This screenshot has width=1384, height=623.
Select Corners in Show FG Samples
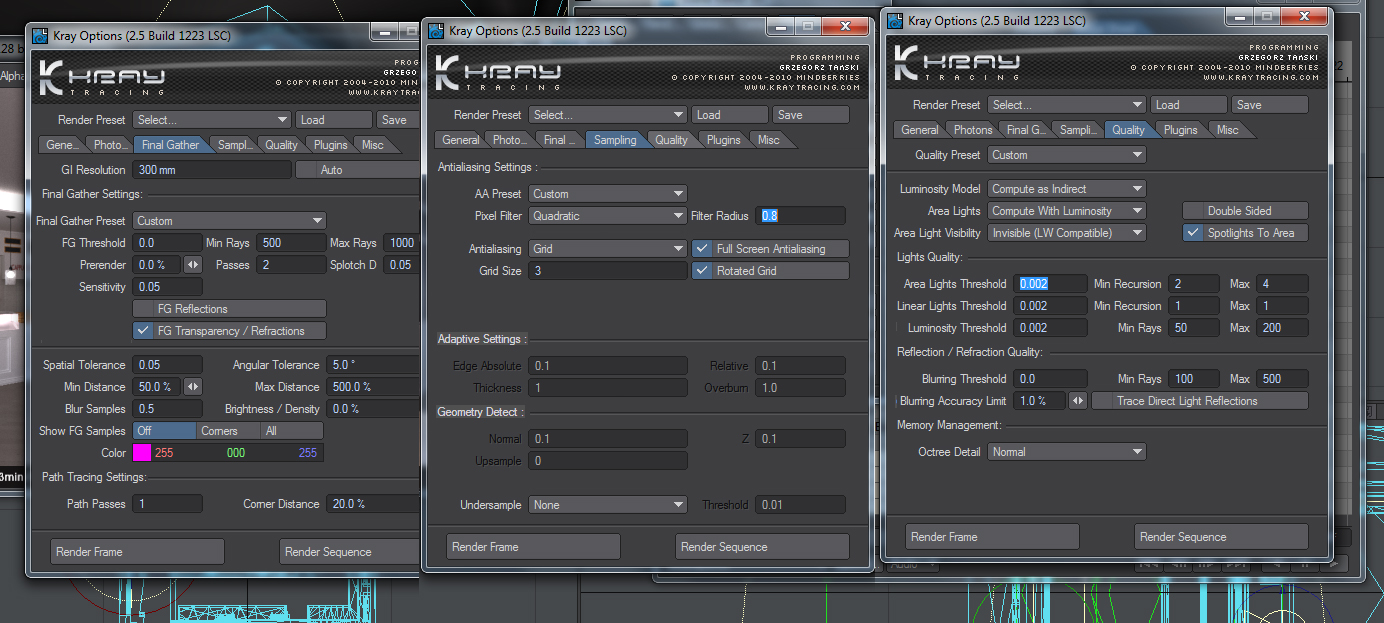coord(227,431)
